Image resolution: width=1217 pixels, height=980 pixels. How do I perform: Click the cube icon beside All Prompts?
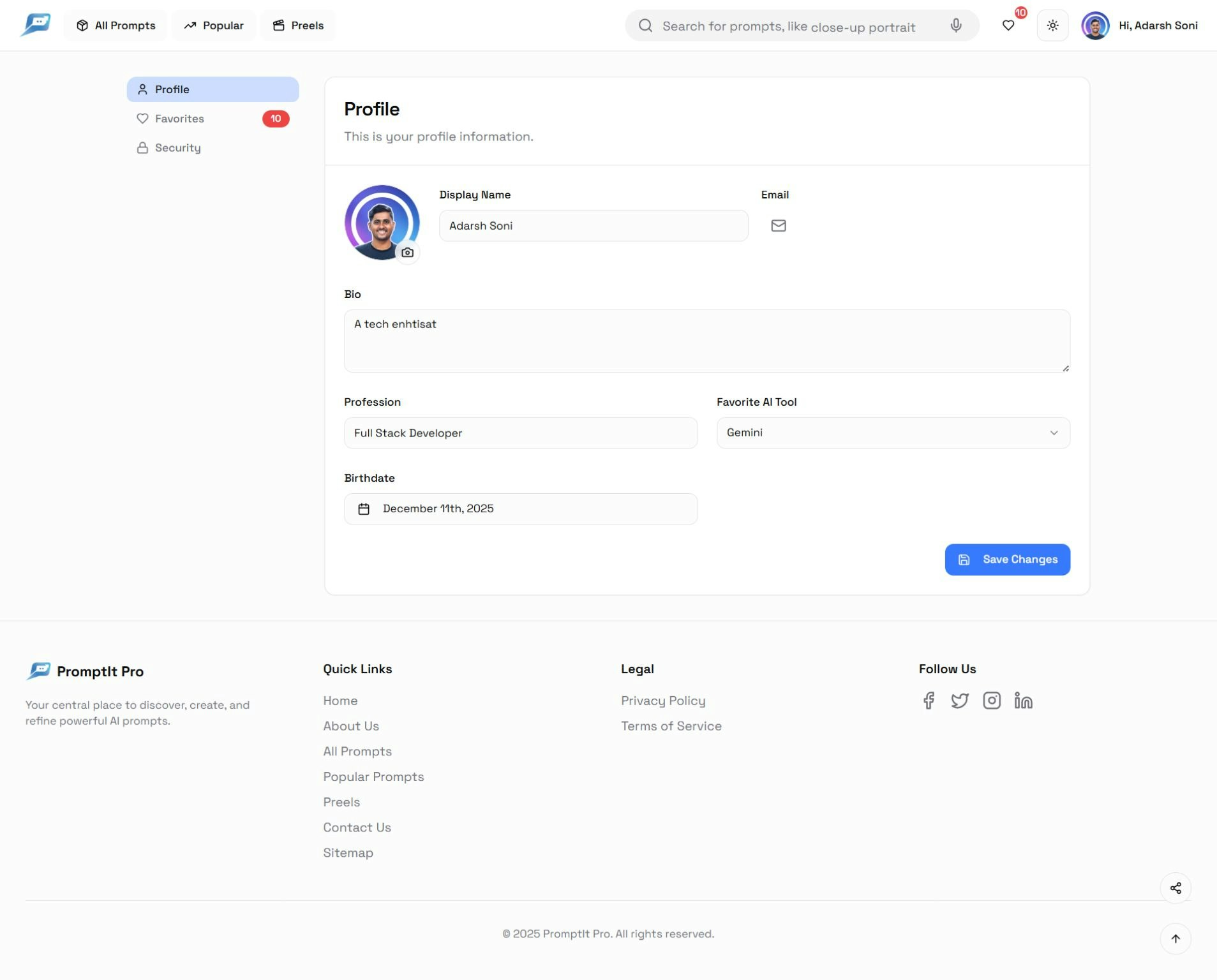pos(82,26)
